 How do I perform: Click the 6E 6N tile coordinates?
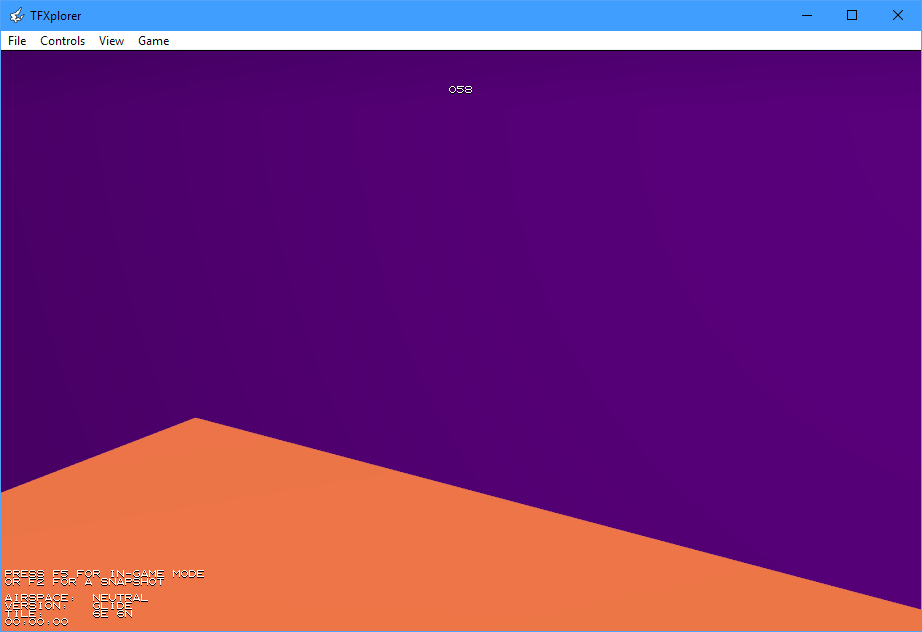[112, 614]
